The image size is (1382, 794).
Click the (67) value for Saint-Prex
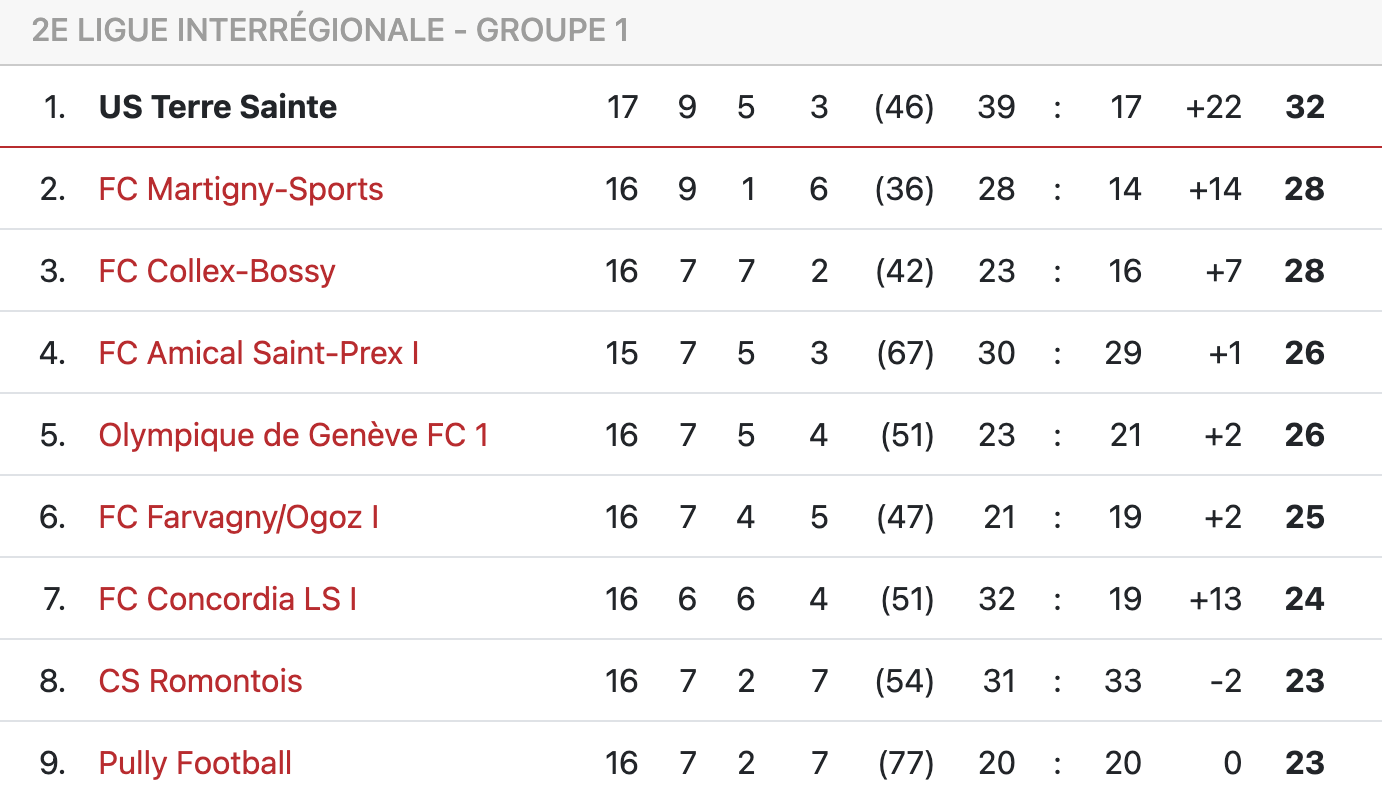(904, 353)
